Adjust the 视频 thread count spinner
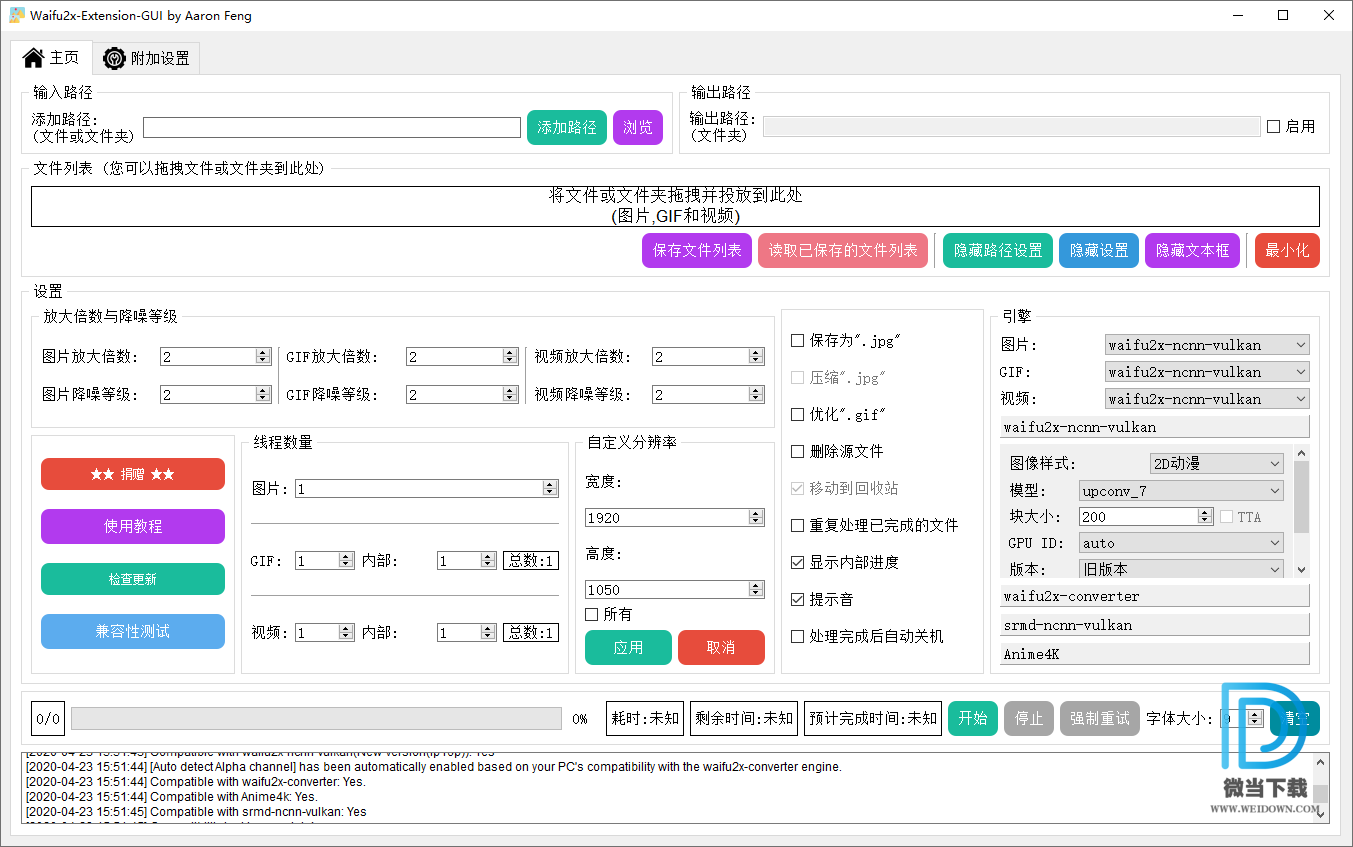Image resolution: width=1353 pixels, height=847 pixels. [325, 632]
